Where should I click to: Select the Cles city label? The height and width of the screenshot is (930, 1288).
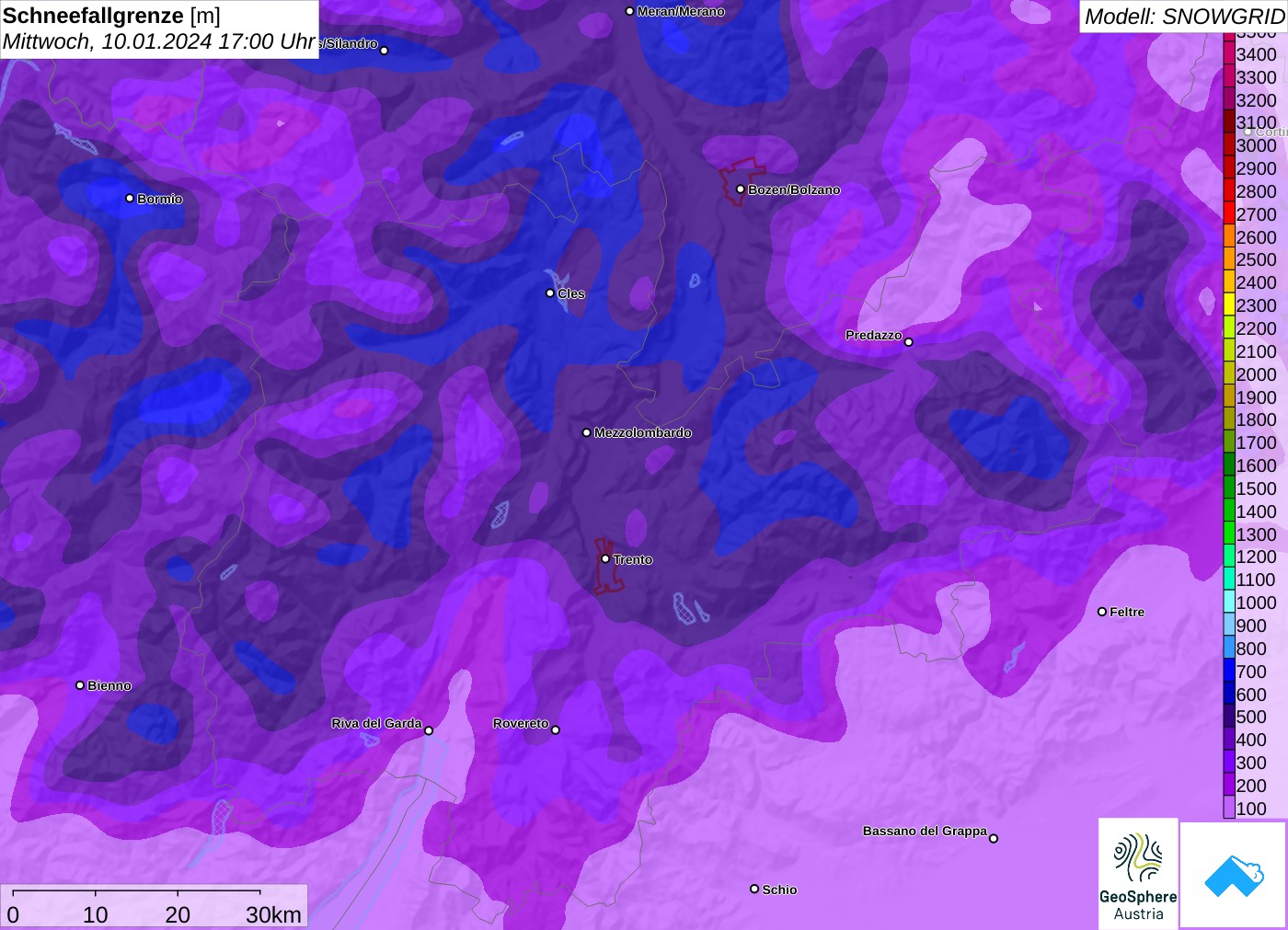coord(571,293)
